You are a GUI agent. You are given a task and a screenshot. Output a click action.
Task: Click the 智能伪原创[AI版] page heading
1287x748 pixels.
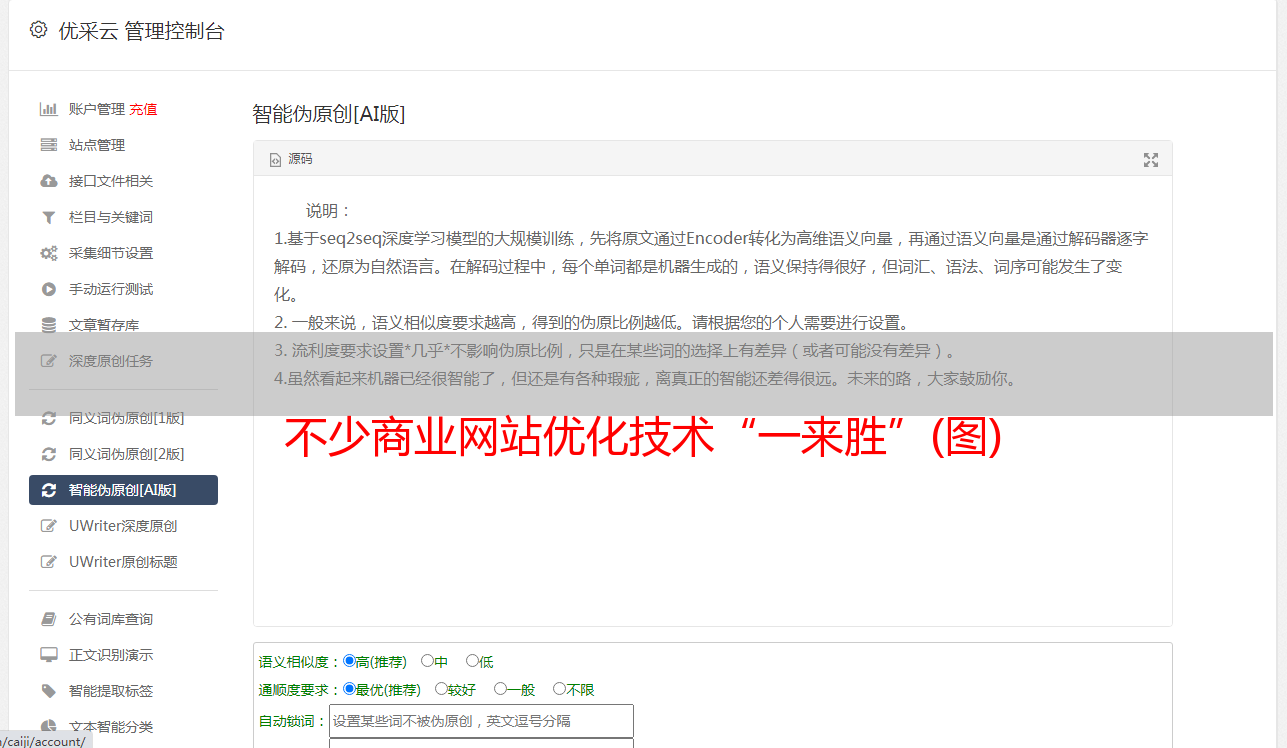pos(329,114)
